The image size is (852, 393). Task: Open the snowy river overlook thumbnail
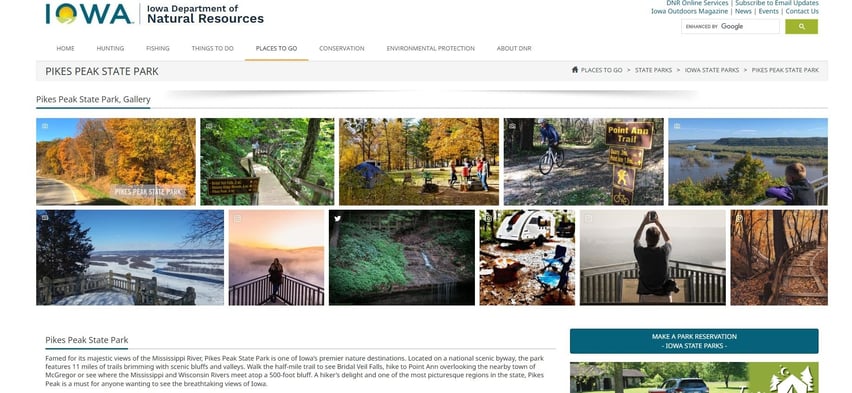pyautogui.click(x=130, y=258)
